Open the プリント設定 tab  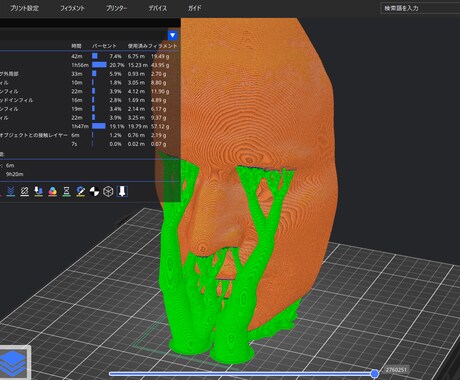tap(24, 8)
